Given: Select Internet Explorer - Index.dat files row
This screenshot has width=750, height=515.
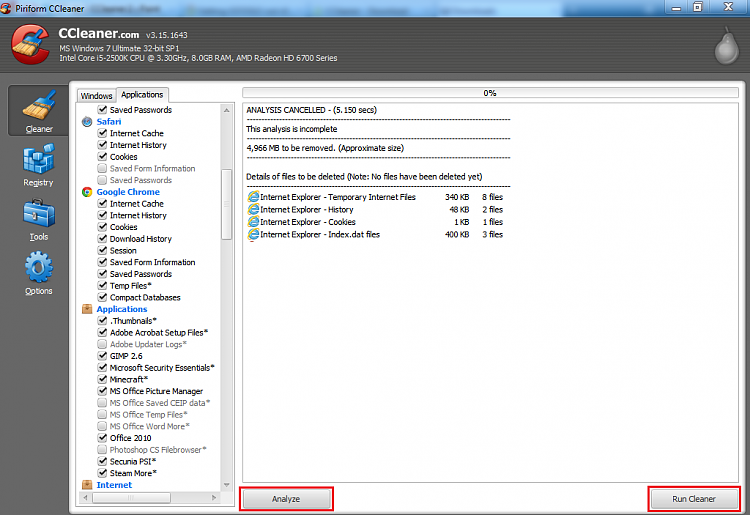Looking at the screenshot, I should [375, 234].
